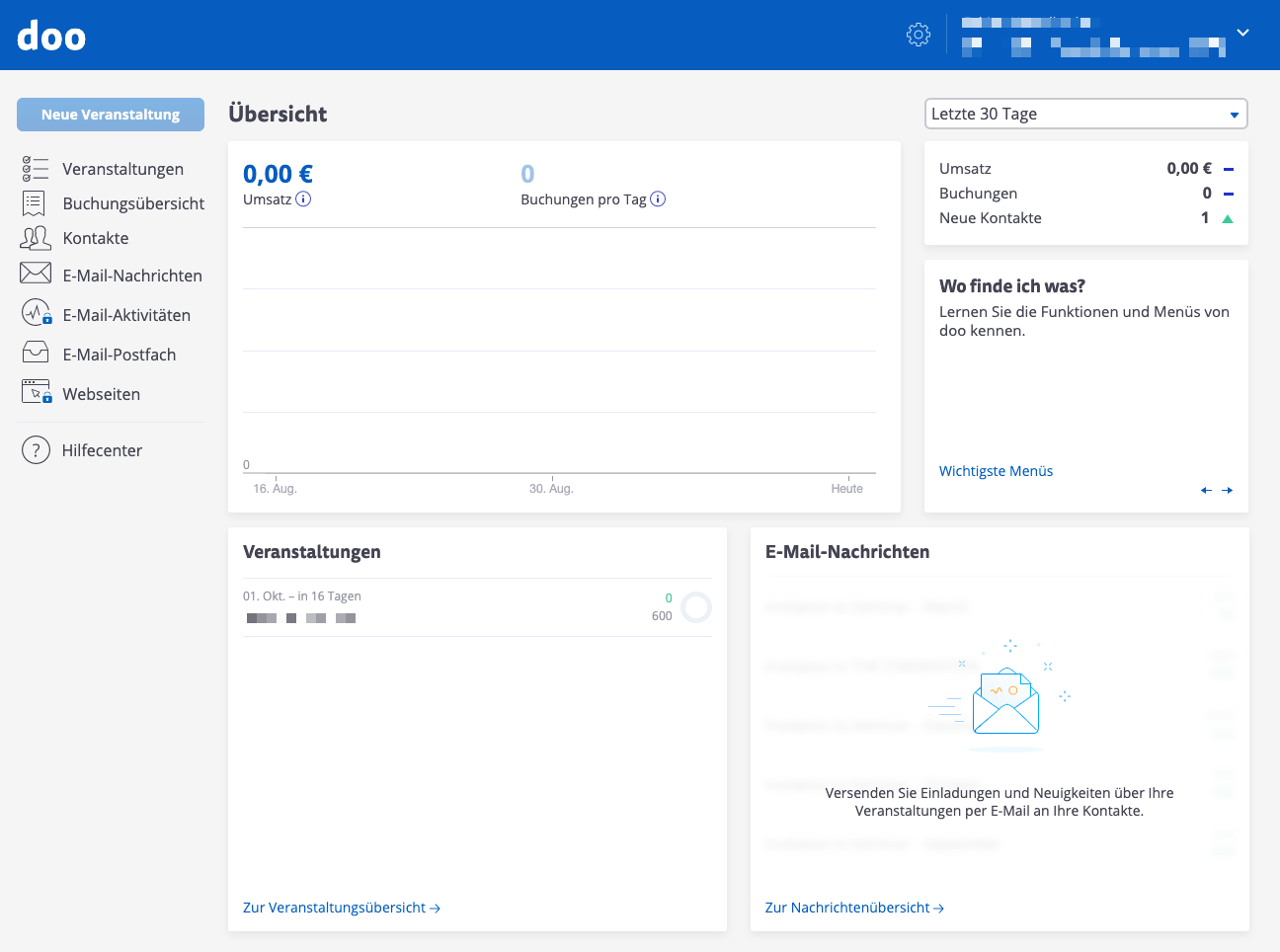
Task: Click the Hilfecenter question mark icon
Action: click(x=36, y=450)
